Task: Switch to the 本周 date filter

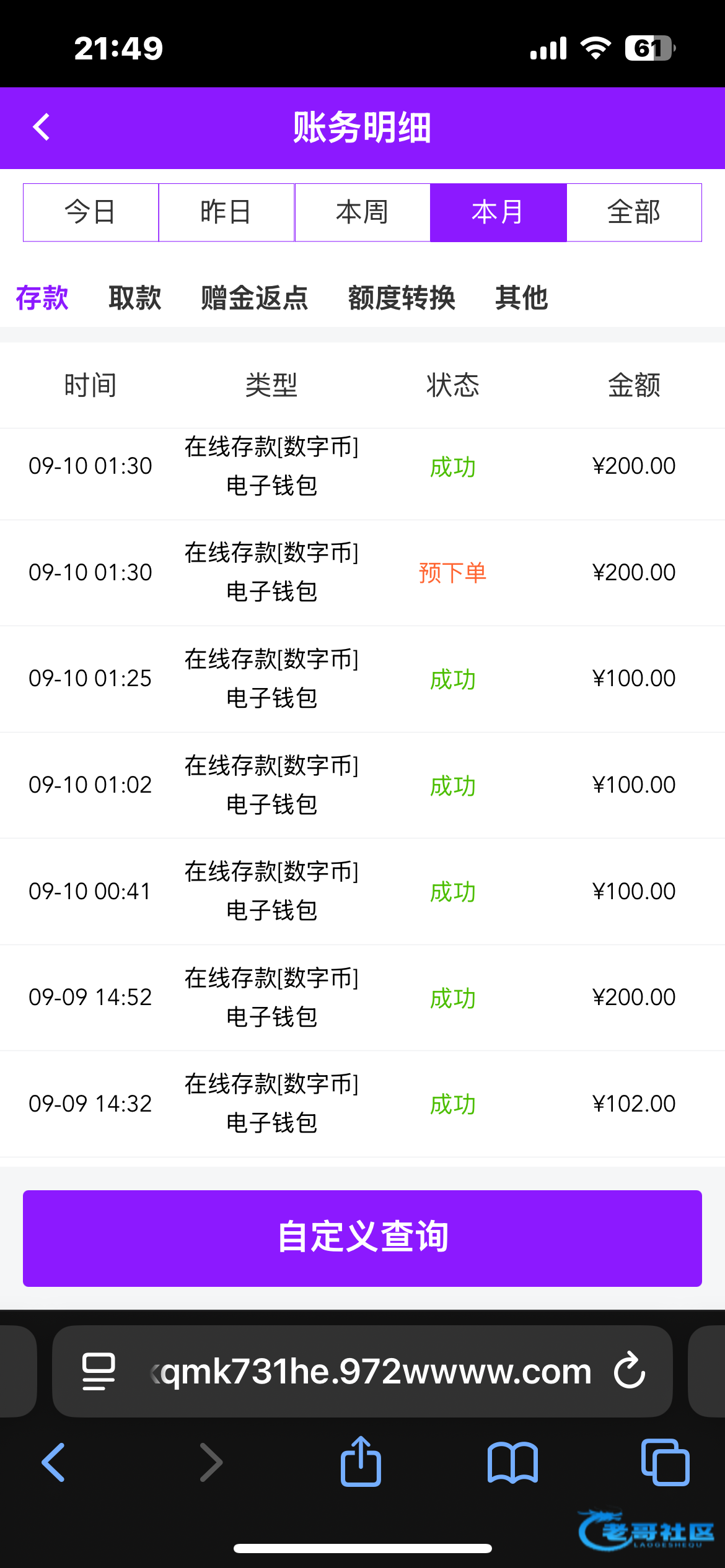Action: [x=362, y=212]
